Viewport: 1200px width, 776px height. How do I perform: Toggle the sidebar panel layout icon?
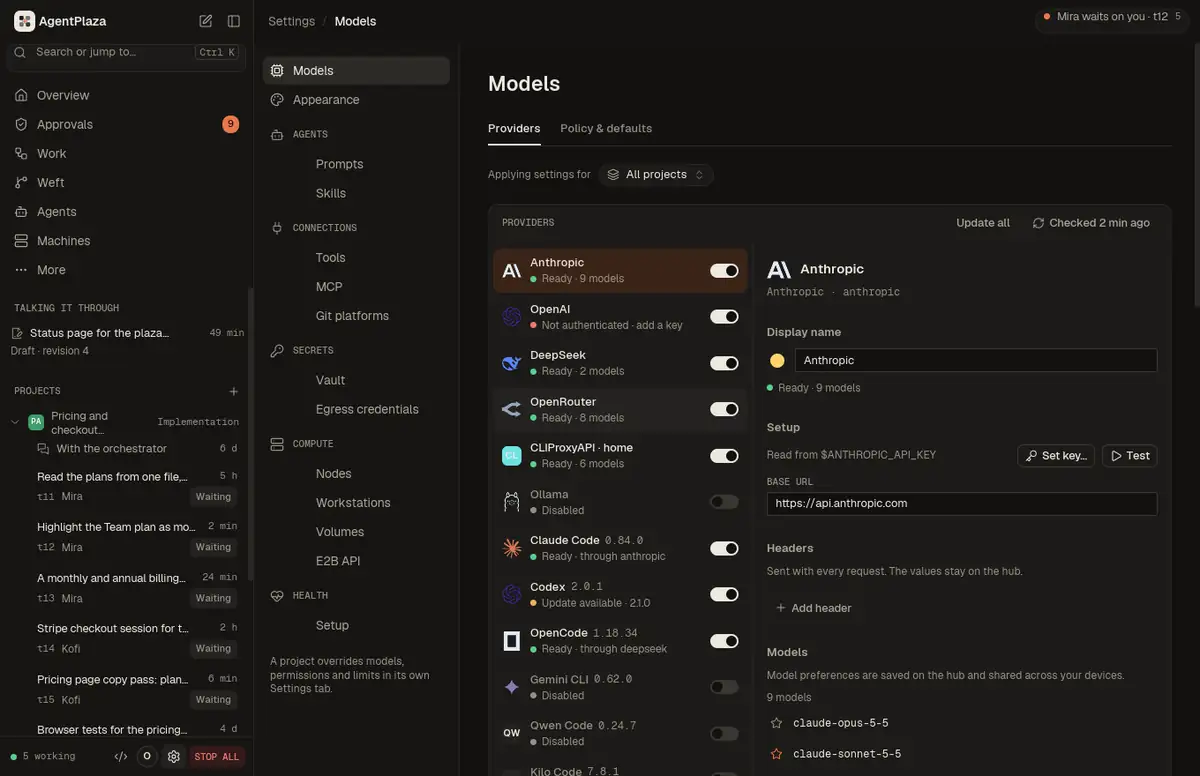pos(234,21)
